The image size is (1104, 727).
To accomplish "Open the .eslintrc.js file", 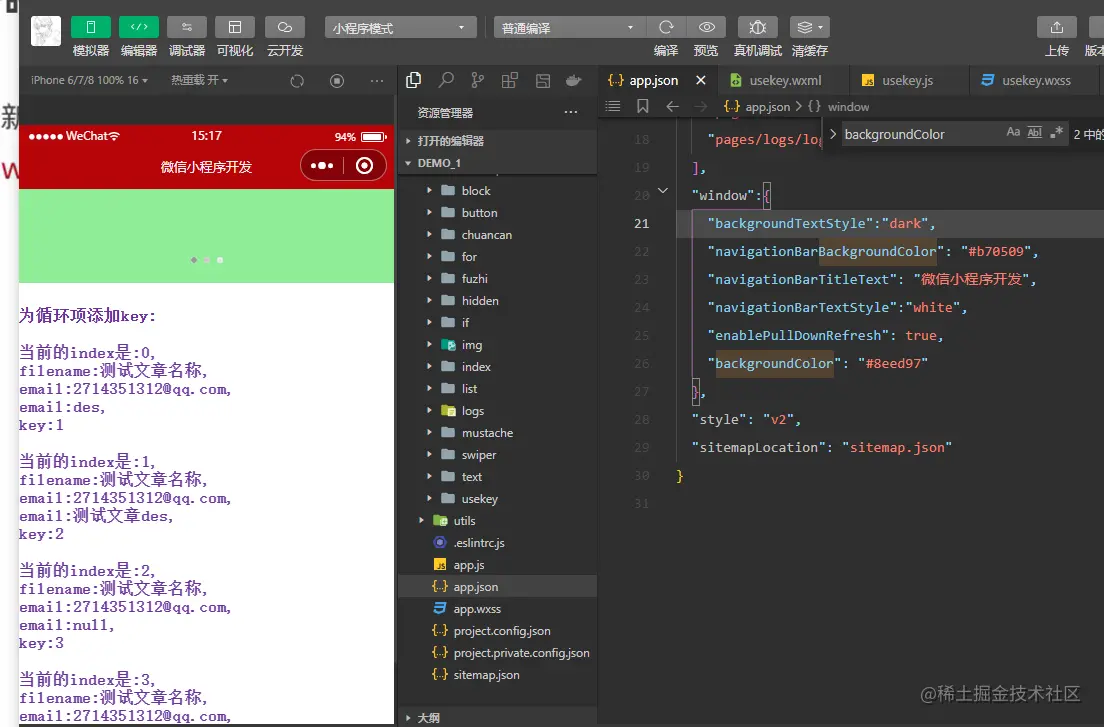I will point(498,543).
